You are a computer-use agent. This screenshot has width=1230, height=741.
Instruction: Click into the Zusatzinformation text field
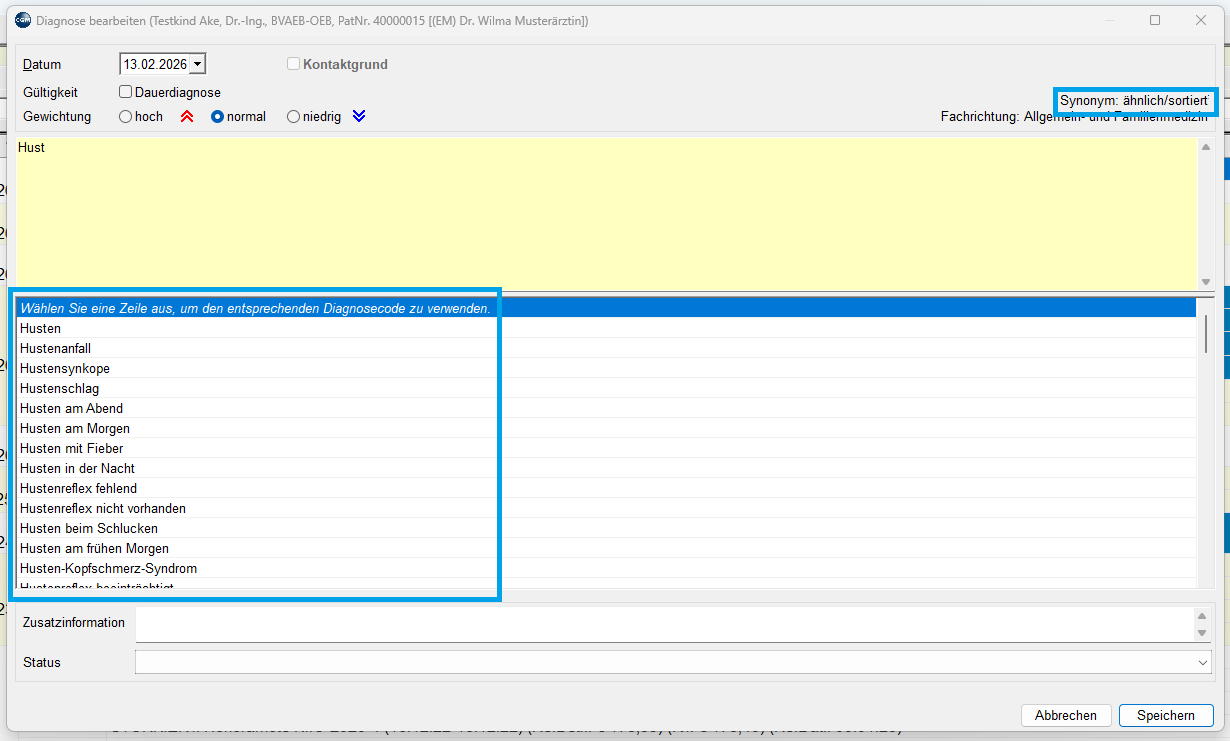[660, 623]
